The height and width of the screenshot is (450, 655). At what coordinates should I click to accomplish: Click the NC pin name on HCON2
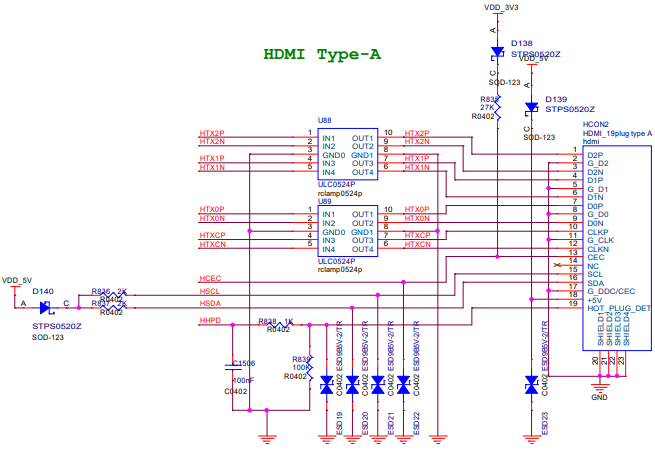coord(593,266)
